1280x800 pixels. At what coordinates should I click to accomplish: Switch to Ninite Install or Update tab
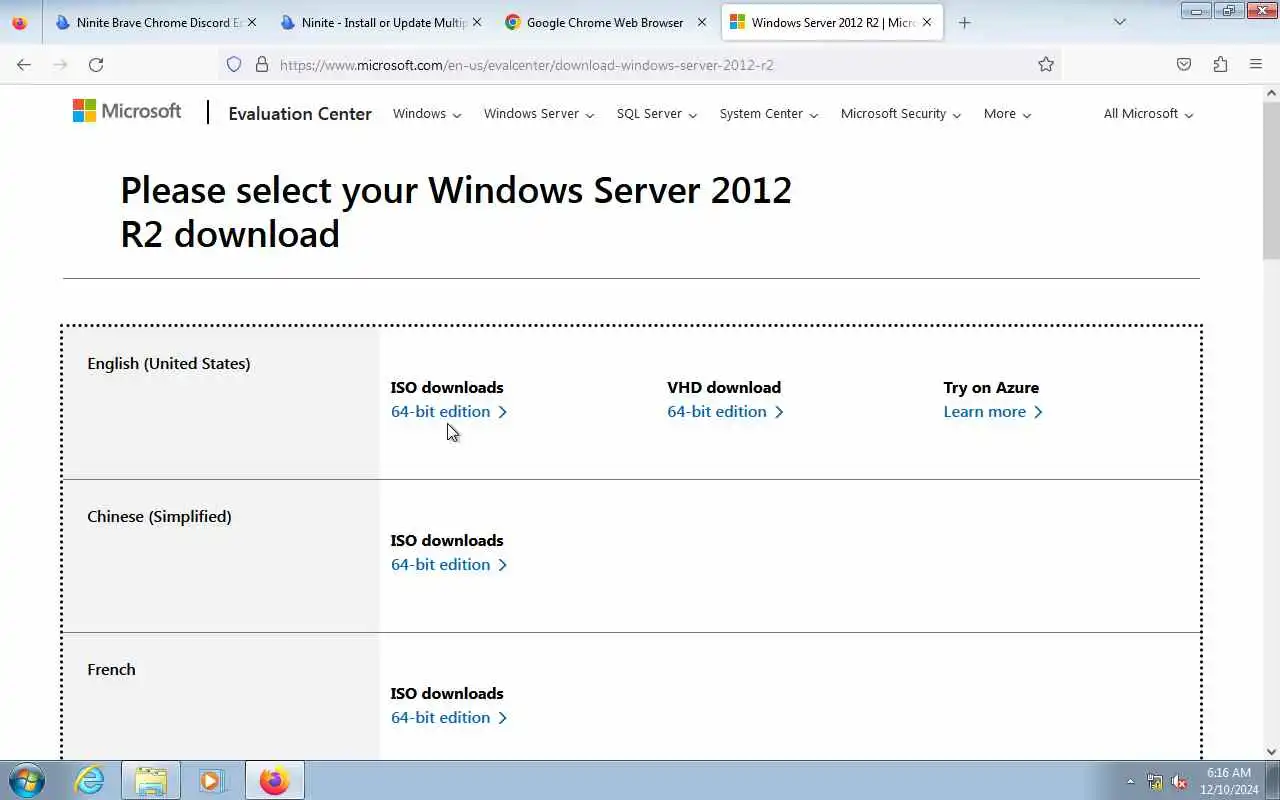click(x=380, y=22)
